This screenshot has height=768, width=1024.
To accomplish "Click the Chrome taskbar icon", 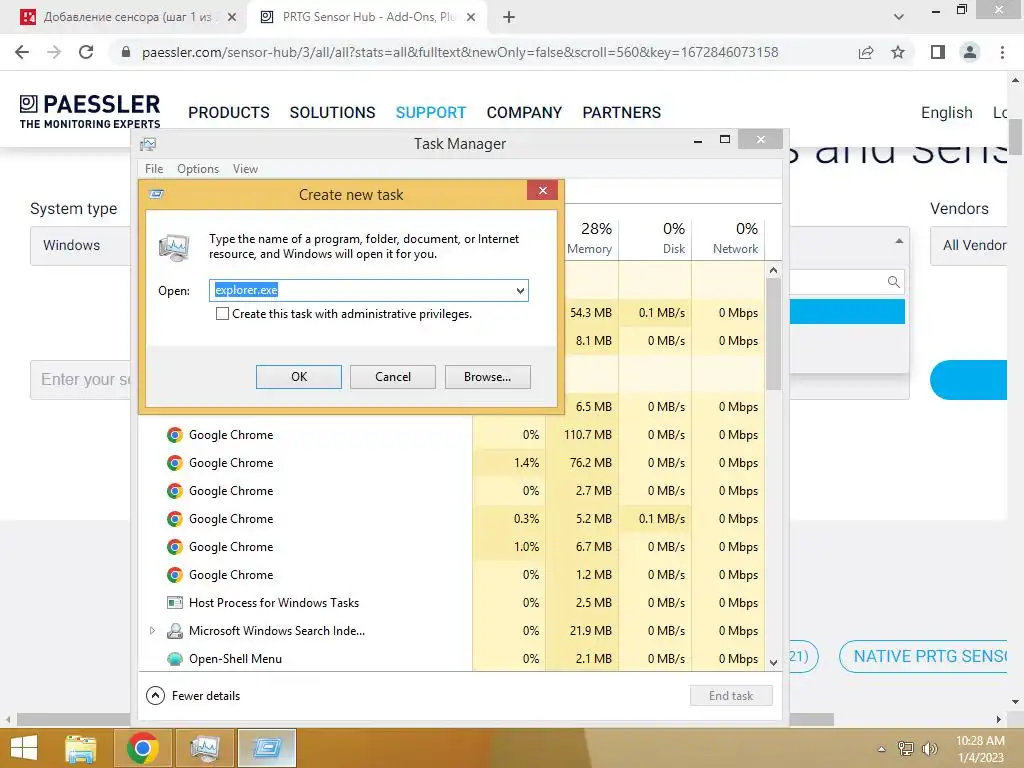I will [x=143, y=748].
